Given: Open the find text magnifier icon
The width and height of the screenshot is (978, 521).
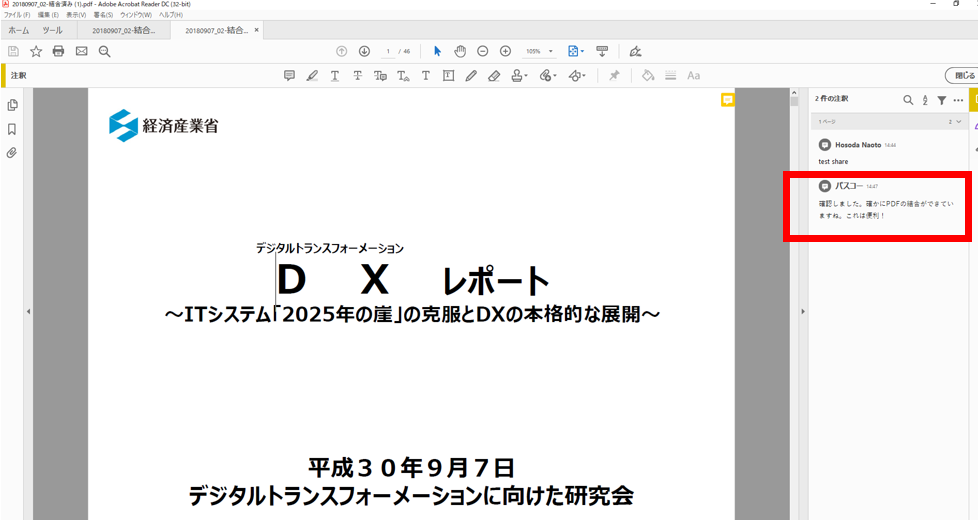Looking at the screenshot, I should pos(104,51).
